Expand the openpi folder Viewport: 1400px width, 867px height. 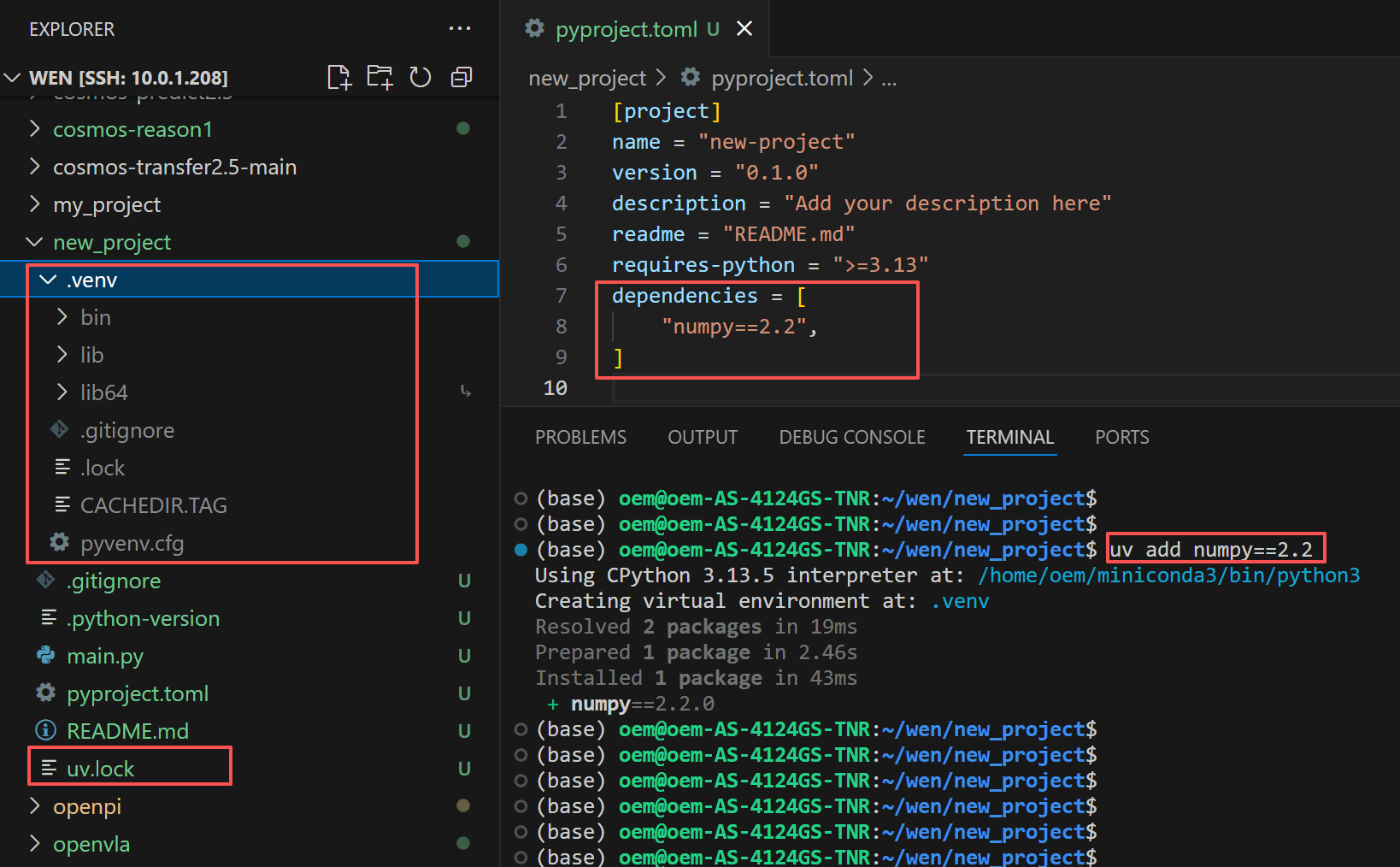click(x=35, y=805)
